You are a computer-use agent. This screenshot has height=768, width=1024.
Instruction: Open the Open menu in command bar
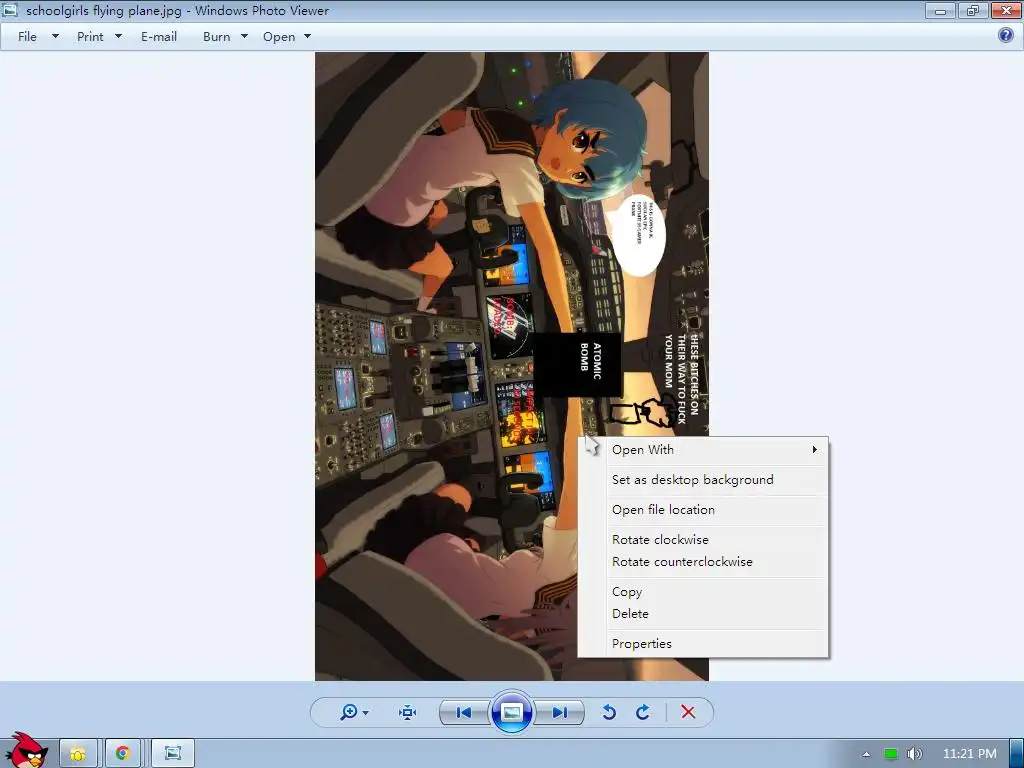pyautogui.click(x=279, y=37)
